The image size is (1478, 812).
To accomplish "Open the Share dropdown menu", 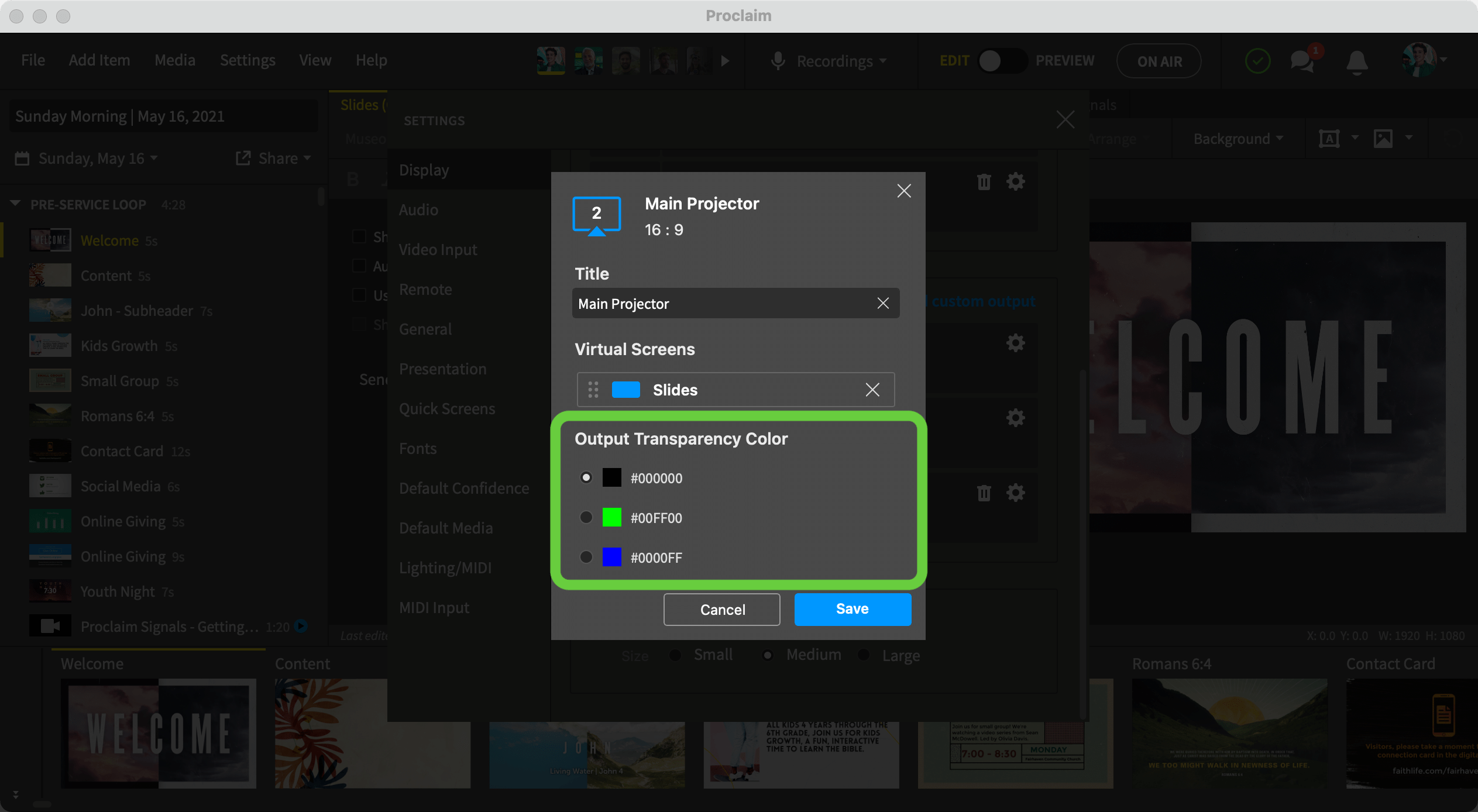I will tap(276, 158).
